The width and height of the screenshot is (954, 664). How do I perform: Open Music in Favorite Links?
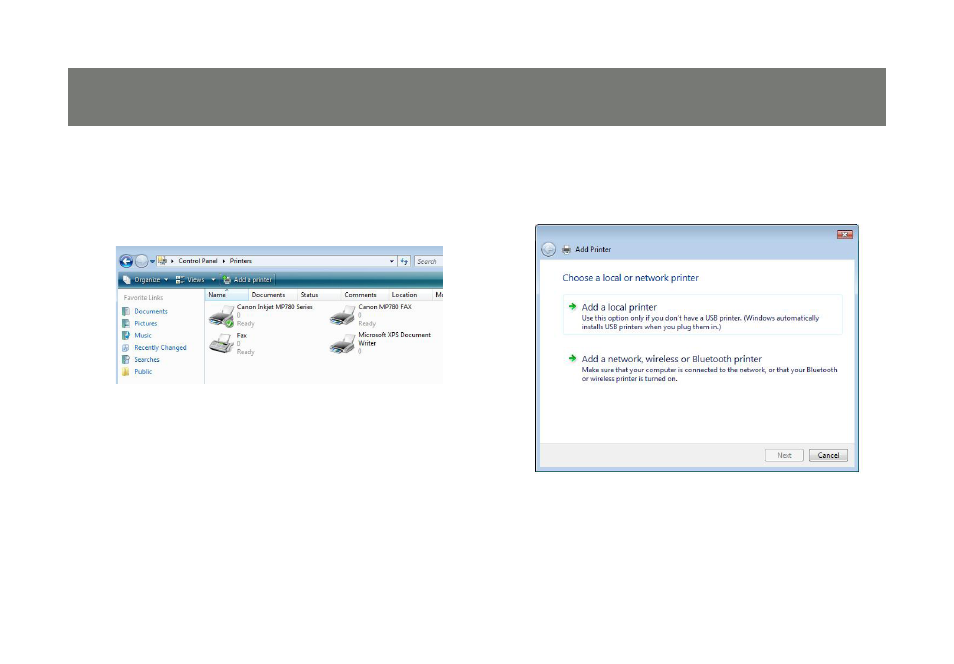coord(142,335)
